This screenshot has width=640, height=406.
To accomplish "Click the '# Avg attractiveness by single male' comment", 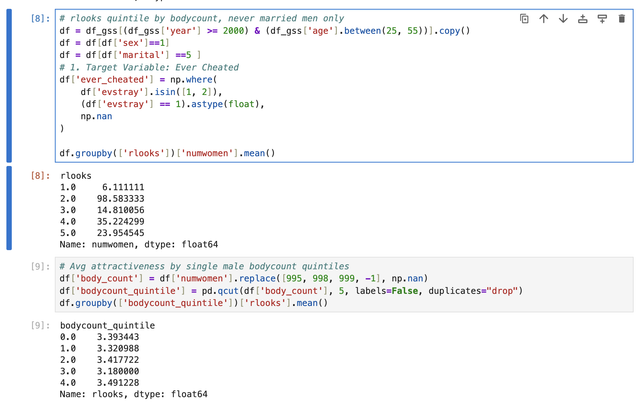I will point(204,266).
